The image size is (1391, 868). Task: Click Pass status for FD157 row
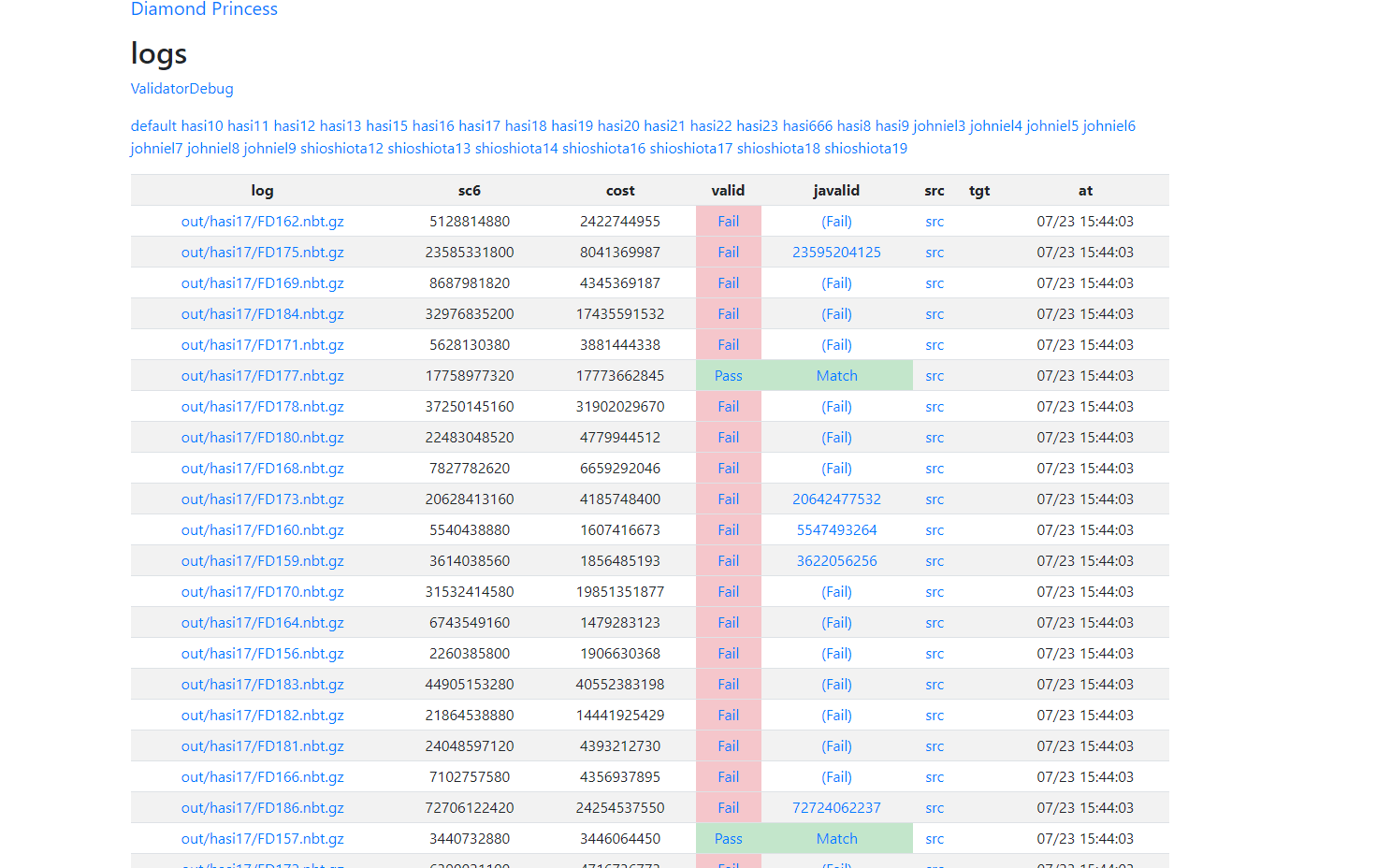729,839
